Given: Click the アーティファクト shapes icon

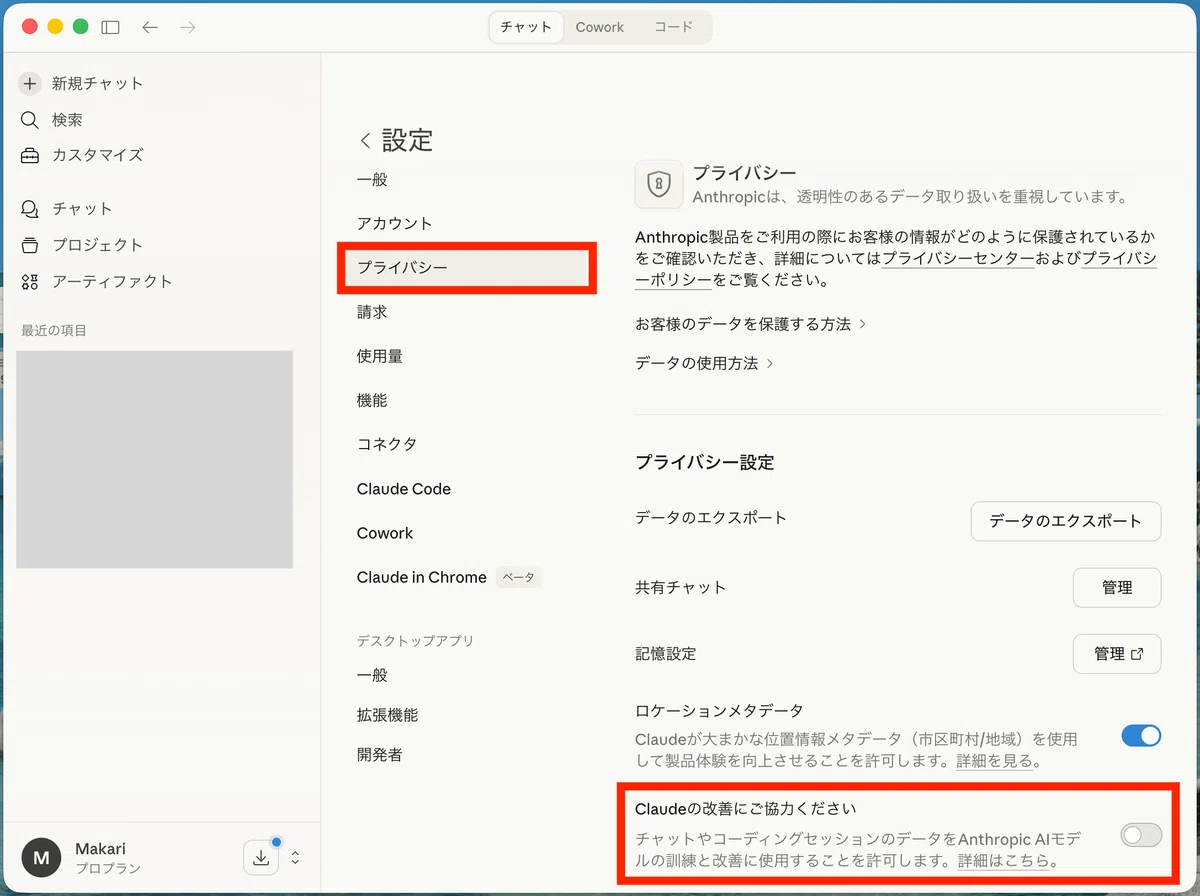Looking at the screenshot, I should click(30, 282).
